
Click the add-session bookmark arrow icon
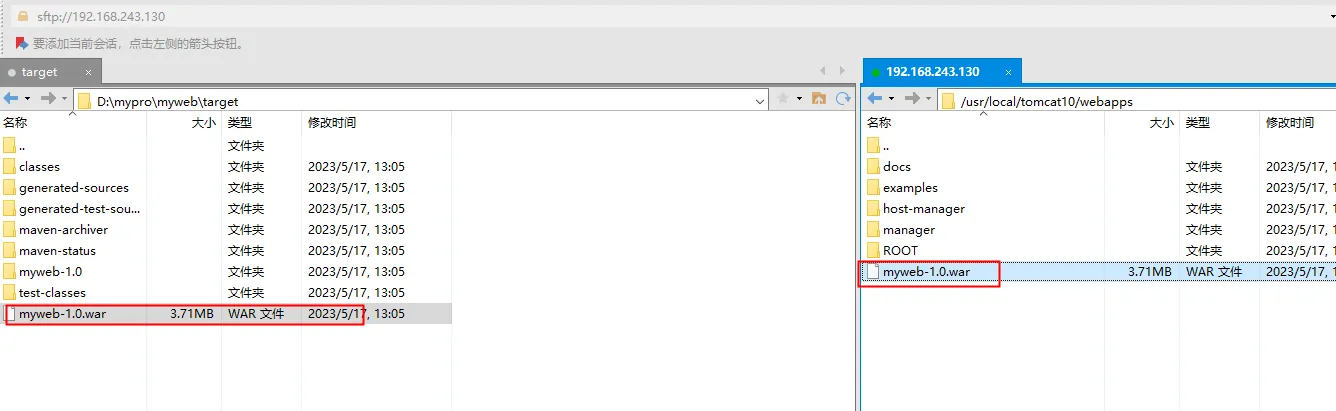(x=22, y=43)
